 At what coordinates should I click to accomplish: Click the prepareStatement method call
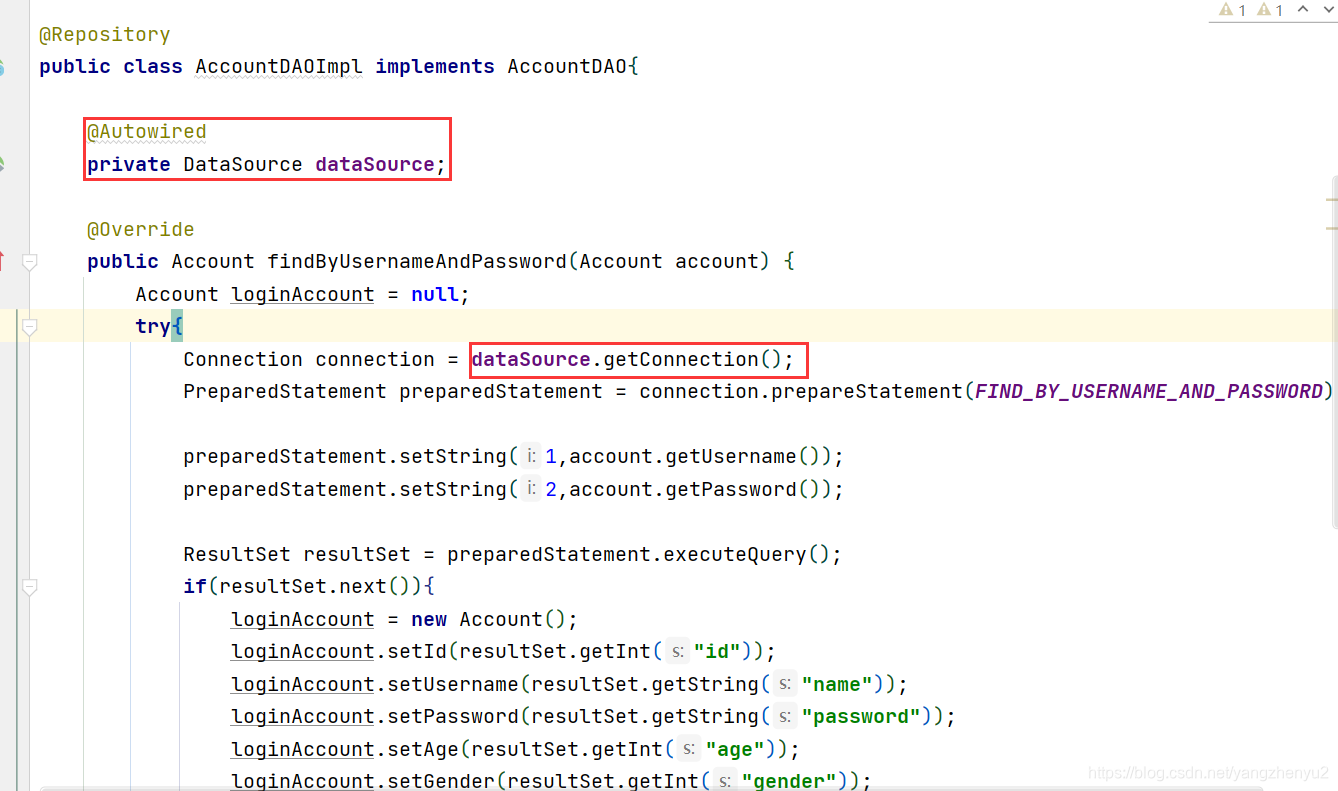coord(867,392)
